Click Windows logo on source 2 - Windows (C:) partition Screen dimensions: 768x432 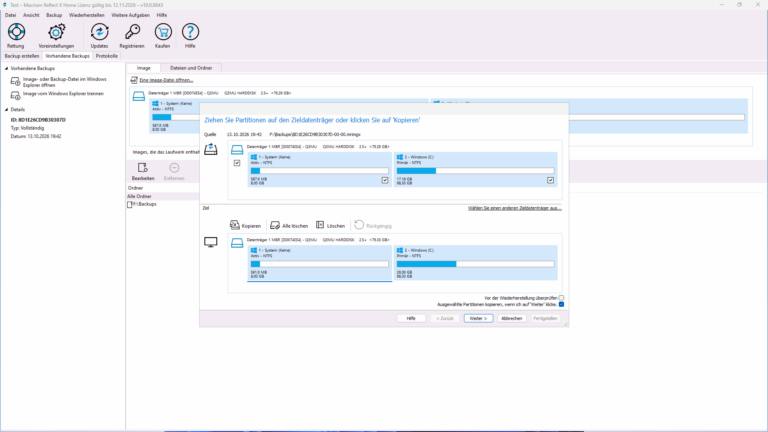click(x=400, y=157)
